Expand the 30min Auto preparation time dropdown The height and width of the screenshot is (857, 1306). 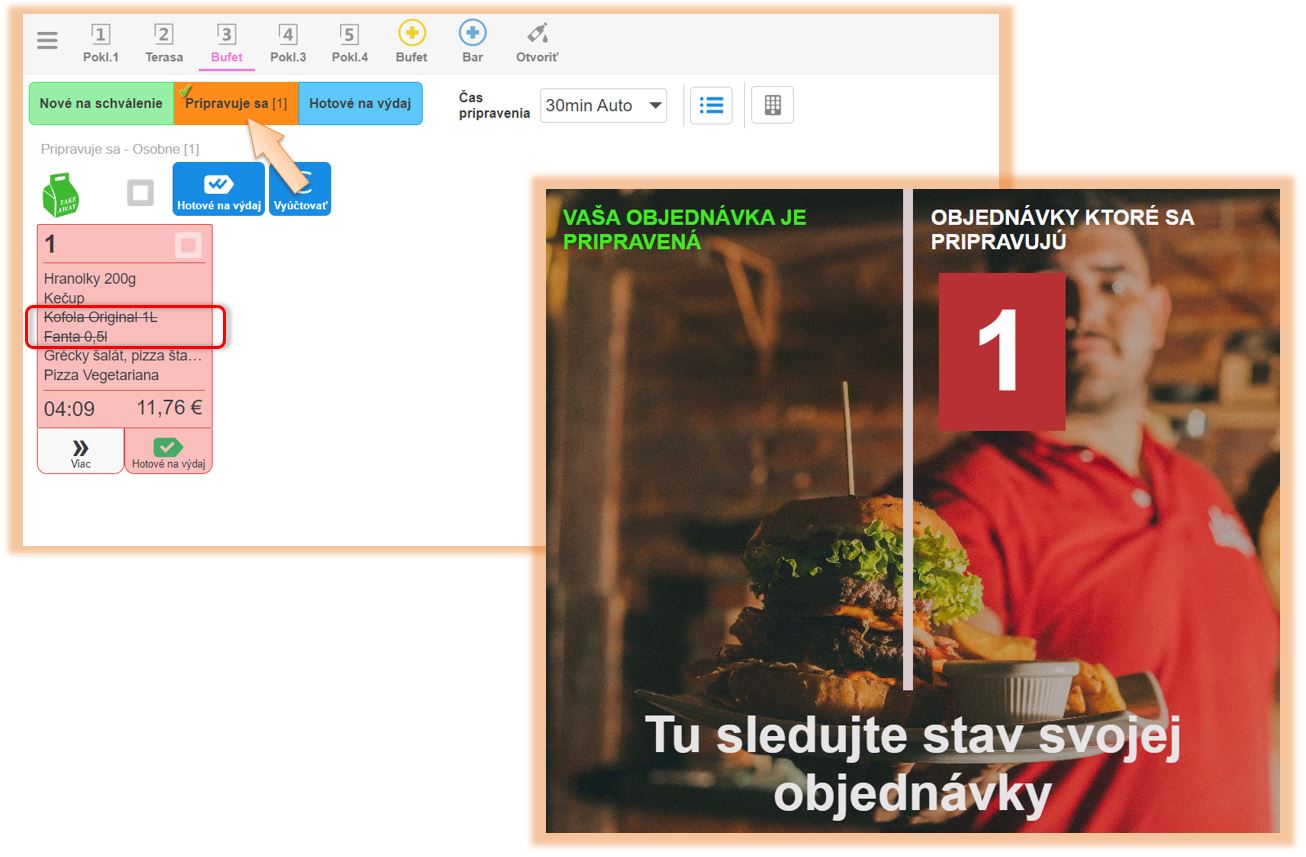603,105
